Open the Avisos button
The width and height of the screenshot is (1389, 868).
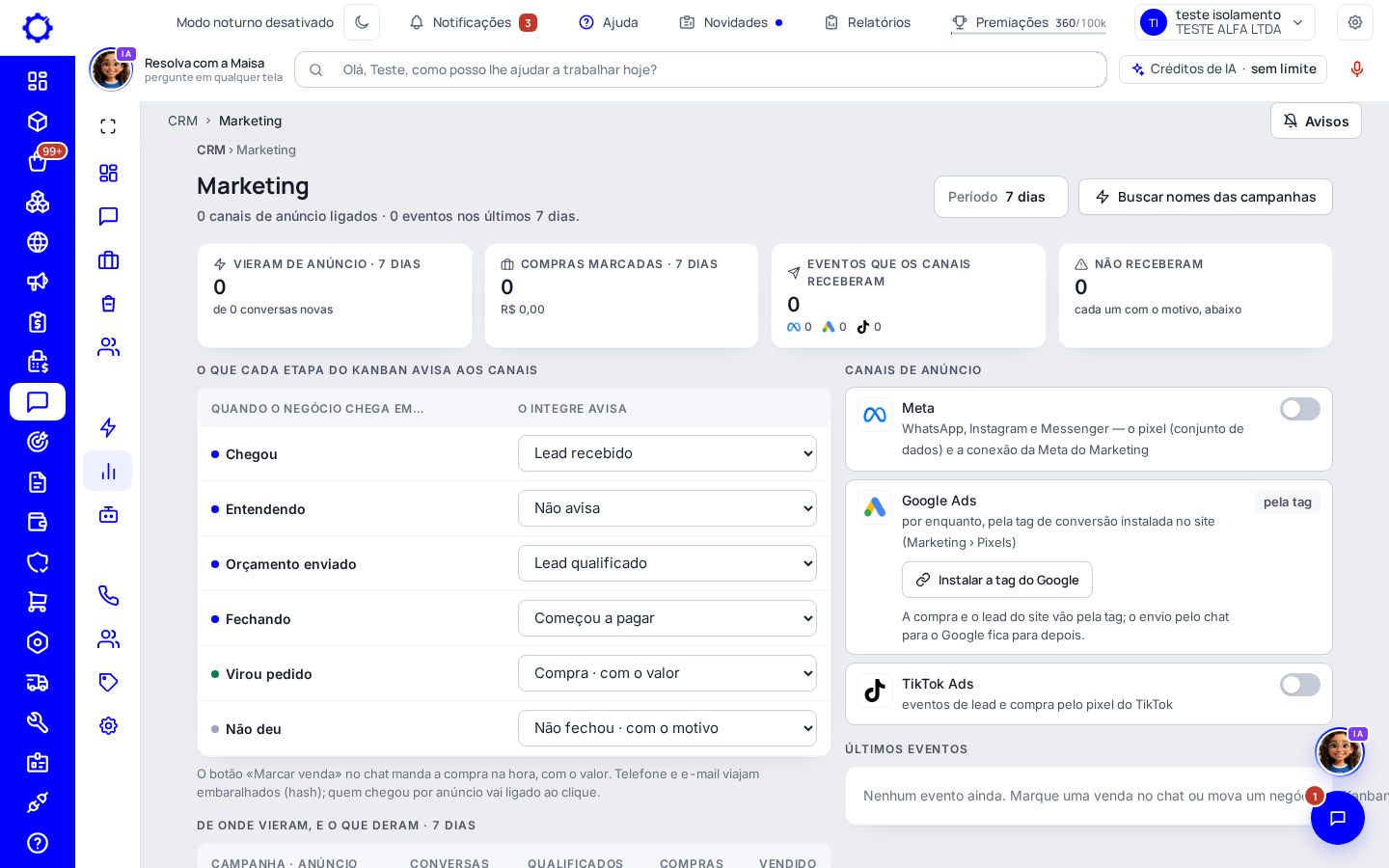(1316, 121)
